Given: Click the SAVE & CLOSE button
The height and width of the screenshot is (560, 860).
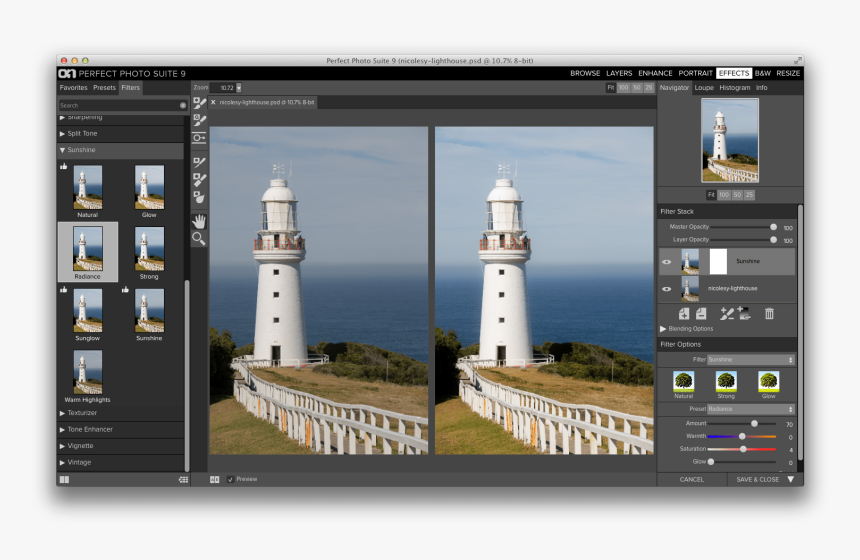Looking at the screenshot, I should (x=757, y=479).
